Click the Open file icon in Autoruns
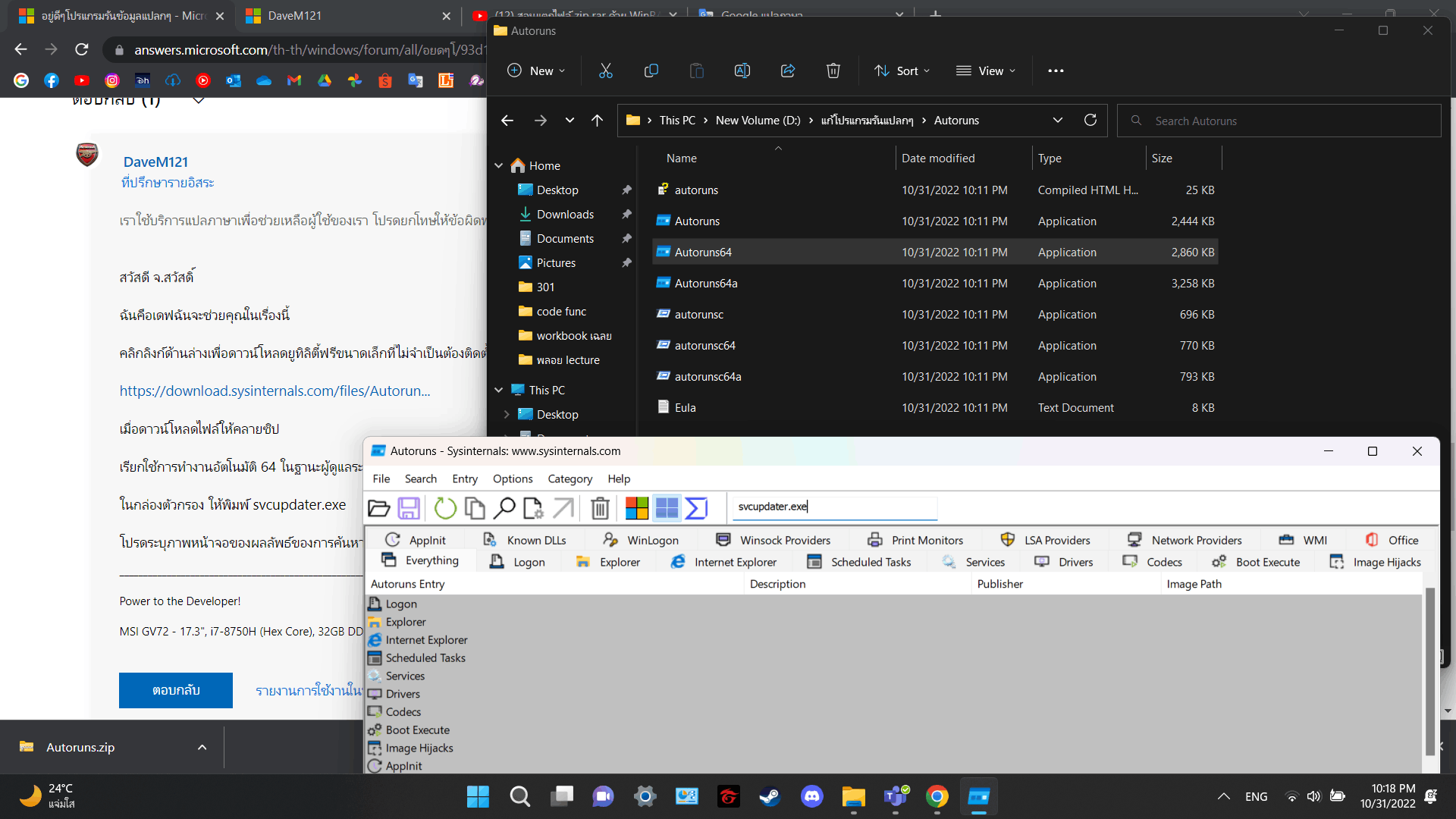1456x819 pixels. pyautogui.click(x=378, y=508)
